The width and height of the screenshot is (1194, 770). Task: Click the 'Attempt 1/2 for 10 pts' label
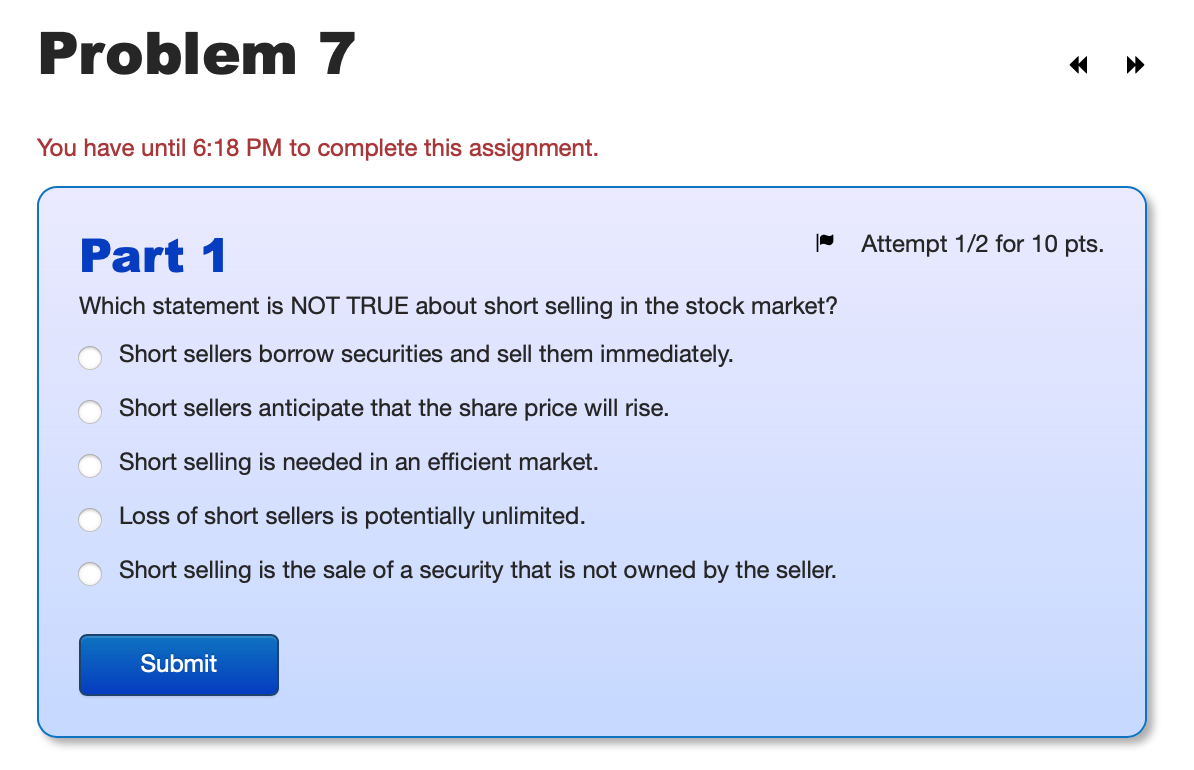coord(982,243)
